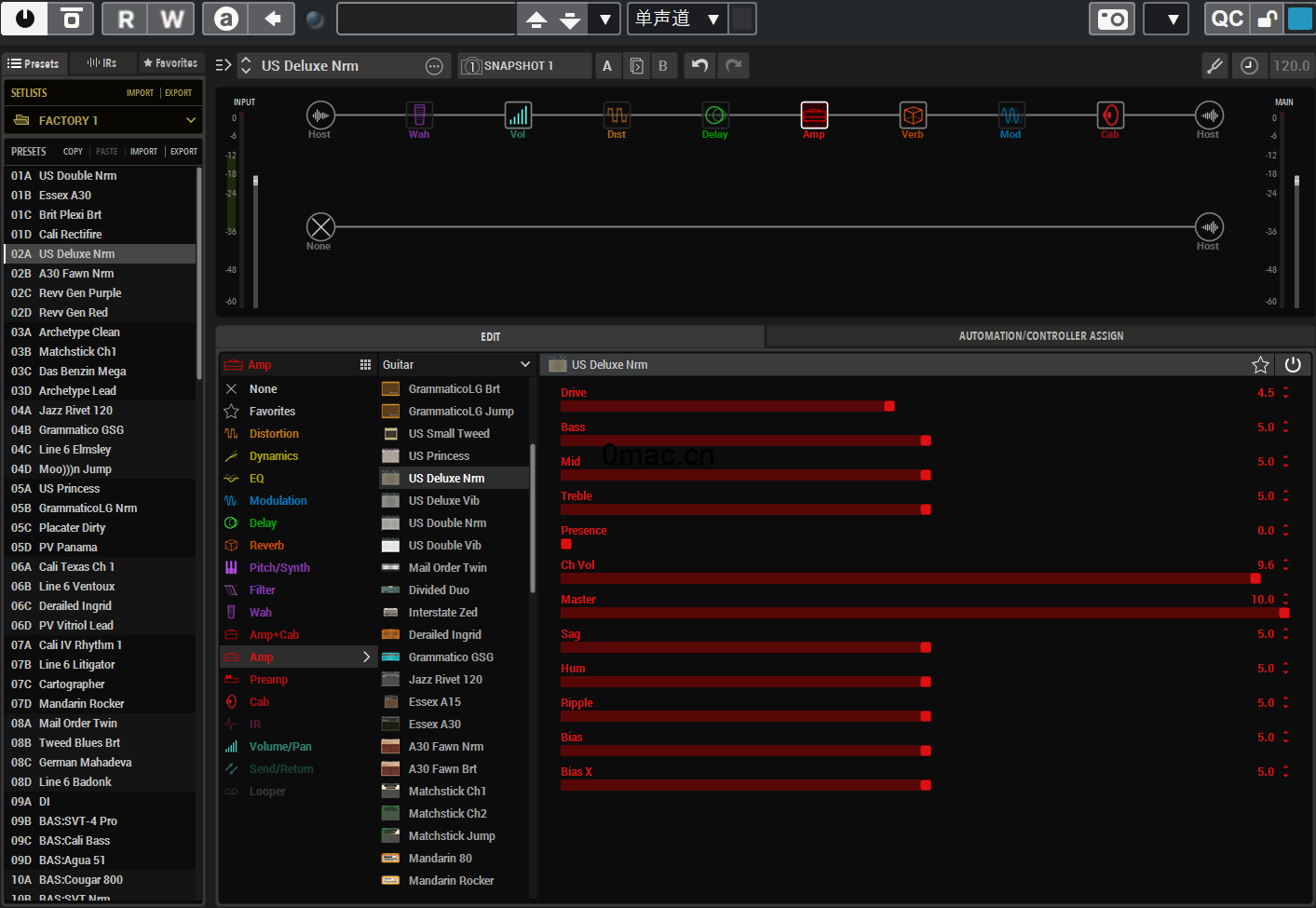Open the preset options ellipsis menu
This screenshot has height=908, width=1316.
(x=434, y=65)
